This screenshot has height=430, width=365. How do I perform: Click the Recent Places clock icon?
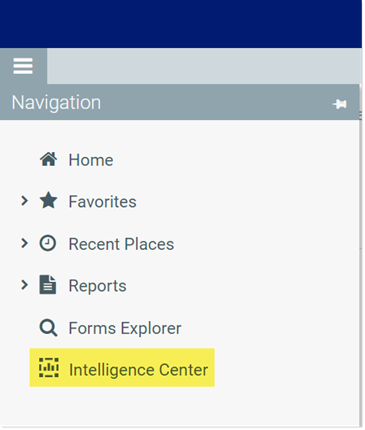point(48,243)
